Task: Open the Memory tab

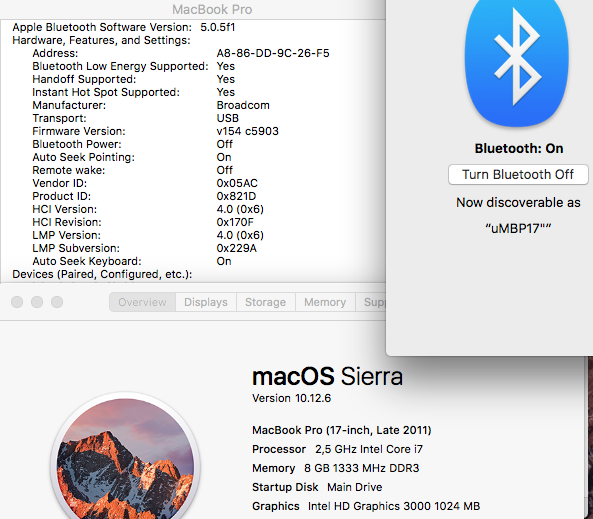Action: pos(325,302)
